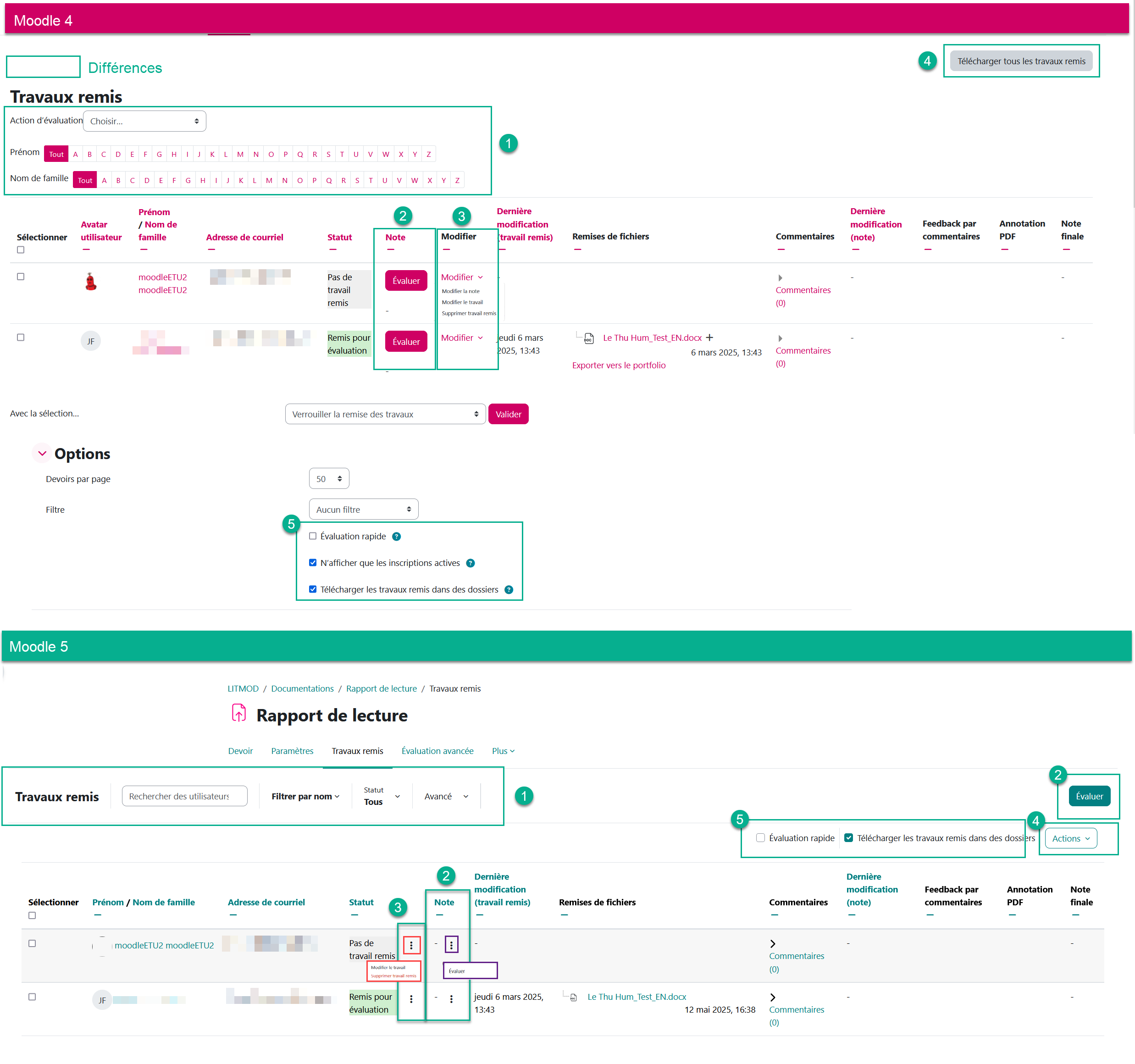Click help icon beside Évaluation rapide
The width and height of the screenshot is (1135, 1064).
(x=396, y=536)
